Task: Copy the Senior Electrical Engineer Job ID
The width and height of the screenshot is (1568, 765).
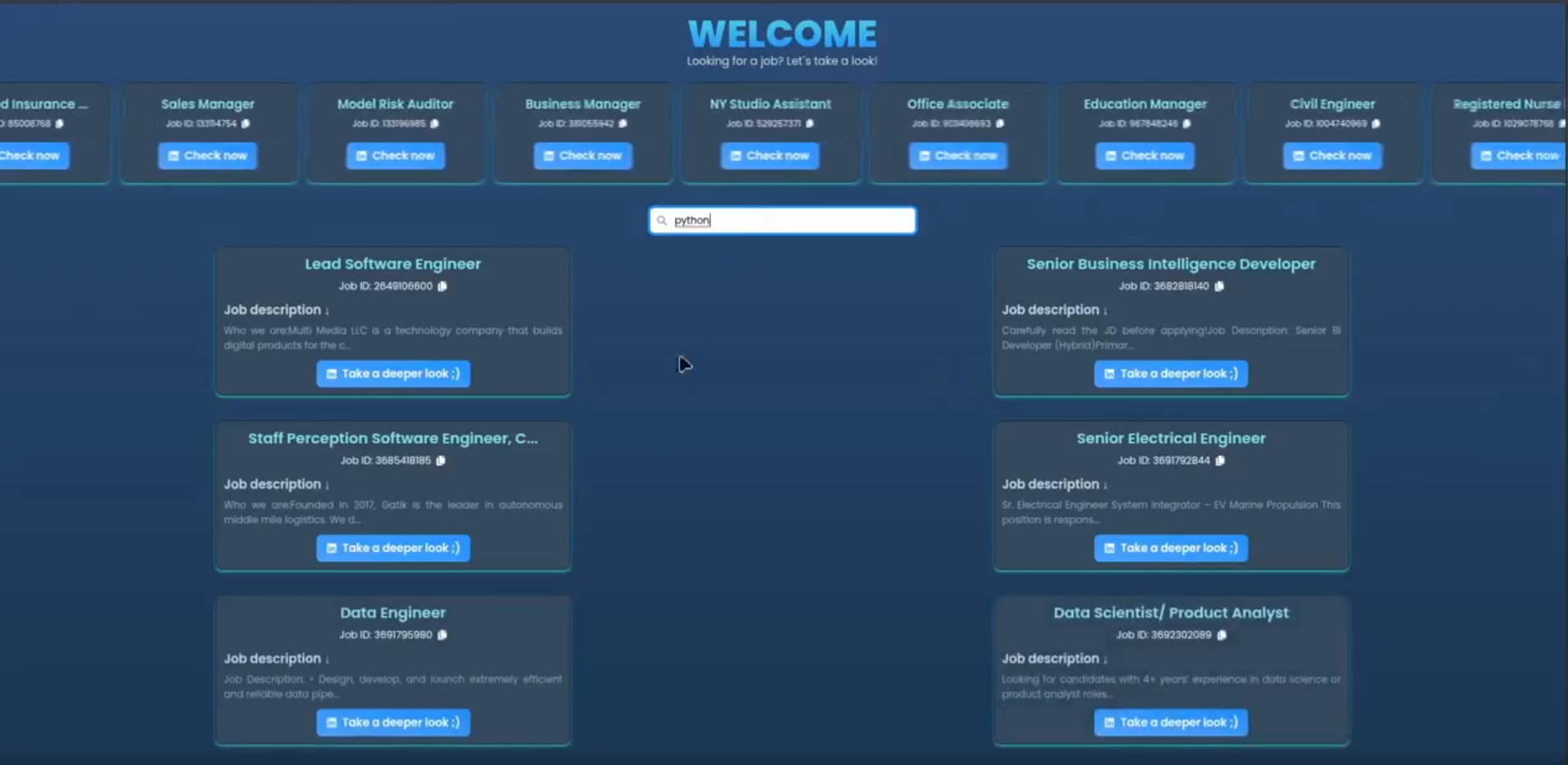Action: pos(1219,461)
